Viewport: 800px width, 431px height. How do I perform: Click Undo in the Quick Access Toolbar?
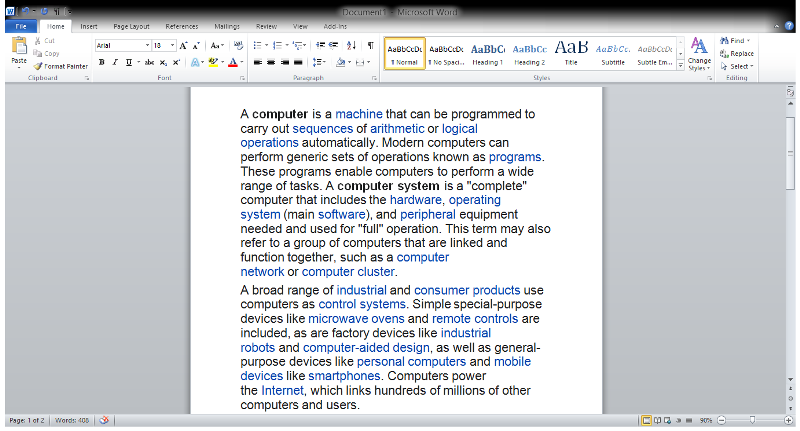tap(26, 11)
